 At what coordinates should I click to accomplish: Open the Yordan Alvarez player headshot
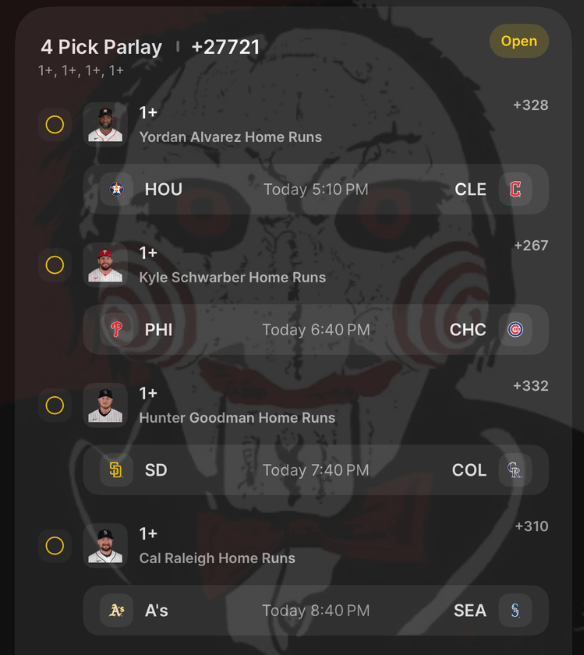pyautogui.click(x=105, y=124)
